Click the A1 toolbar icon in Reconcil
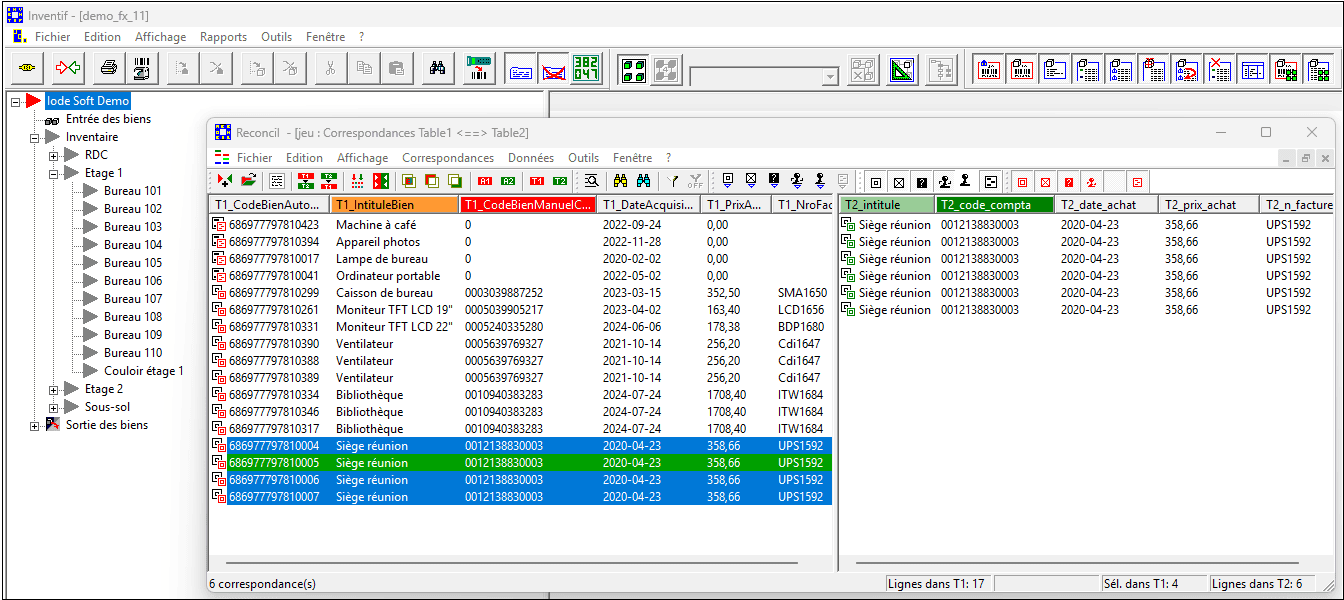 tap(484, 182)
